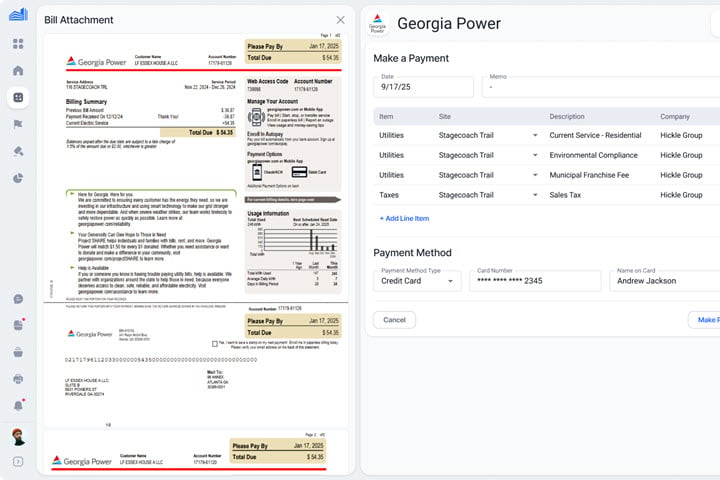The image size is (720, 480).
Task: Open the Payment Method Type dropdown
Action: pos(417,281)
